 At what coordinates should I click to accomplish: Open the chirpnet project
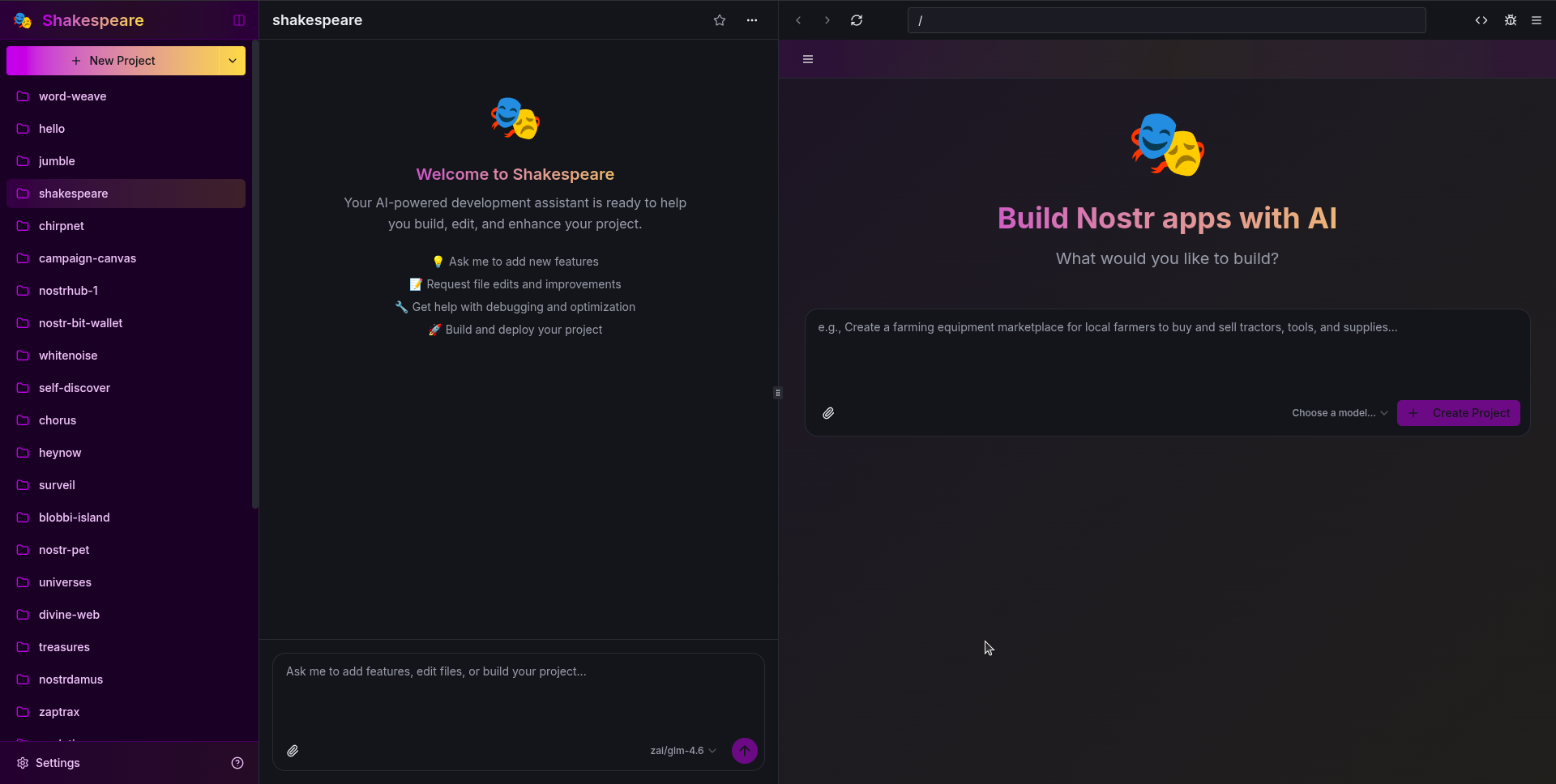pos(62,226)
